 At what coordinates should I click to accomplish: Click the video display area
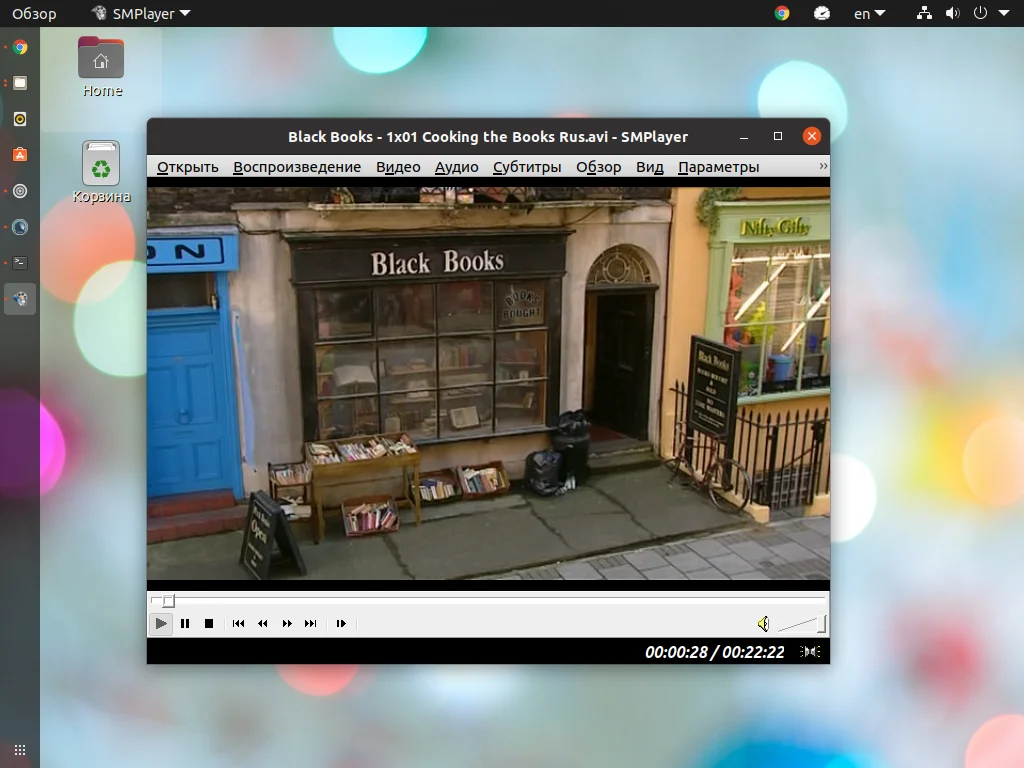(488, 383)
